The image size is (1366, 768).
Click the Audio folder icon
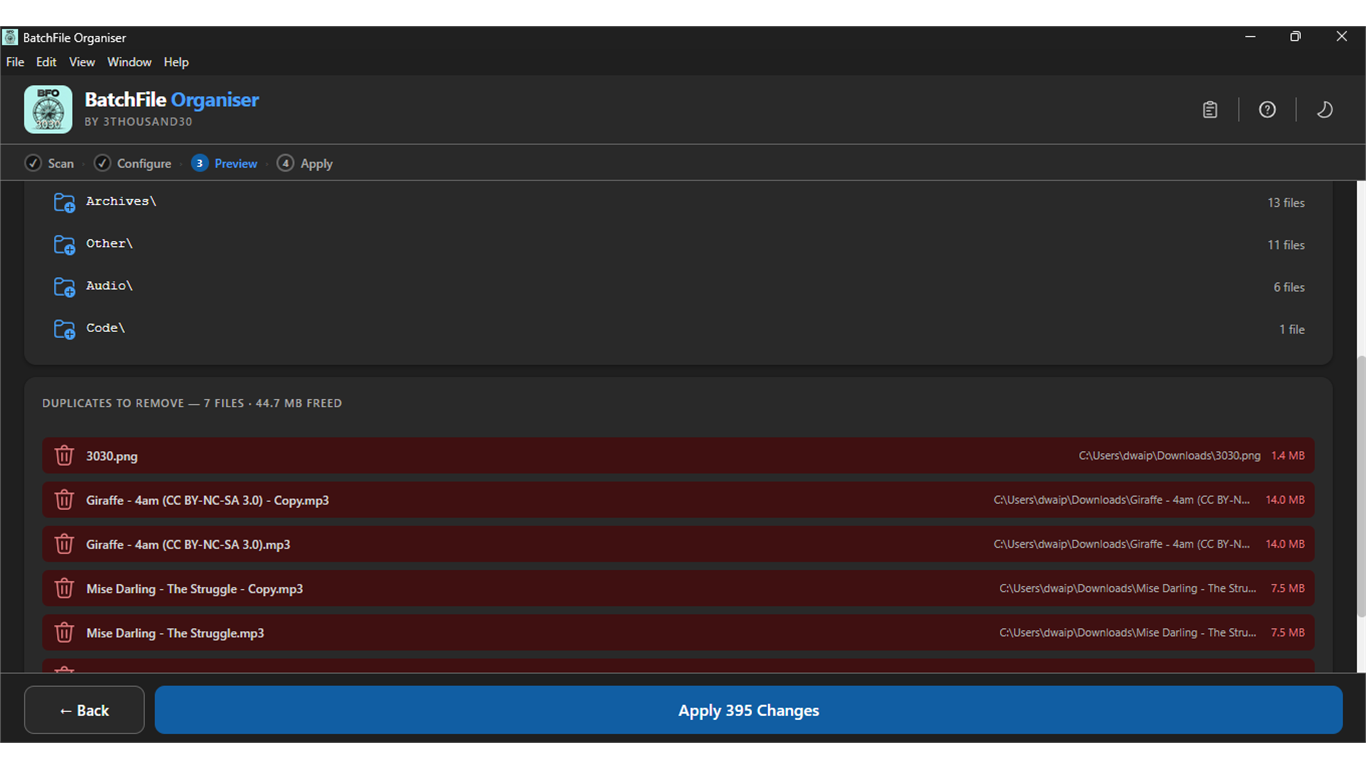pyautogui.click(x=65, y=287)
